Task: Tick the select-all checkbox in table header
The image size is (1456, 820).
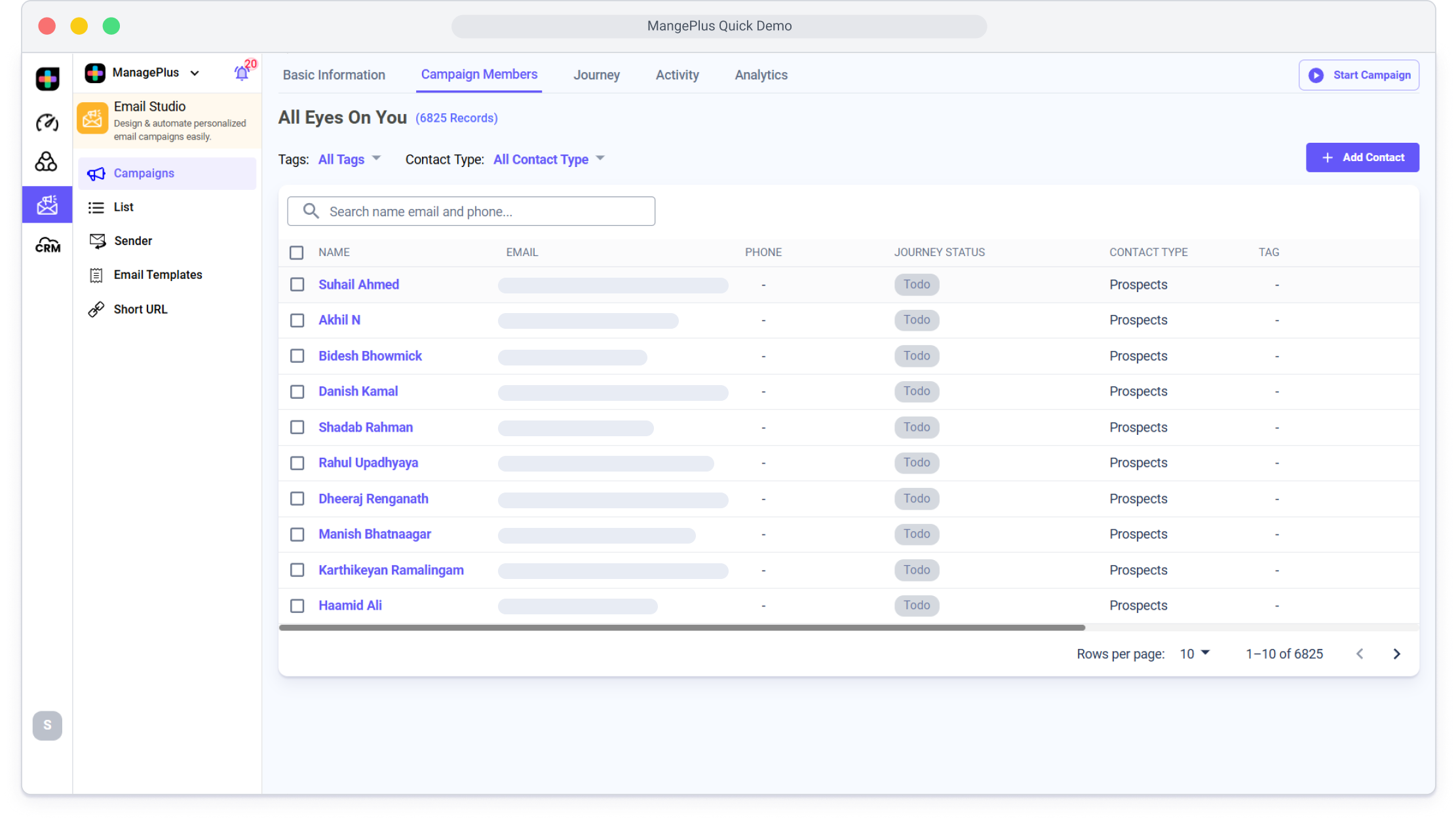Action: point(297,253)
